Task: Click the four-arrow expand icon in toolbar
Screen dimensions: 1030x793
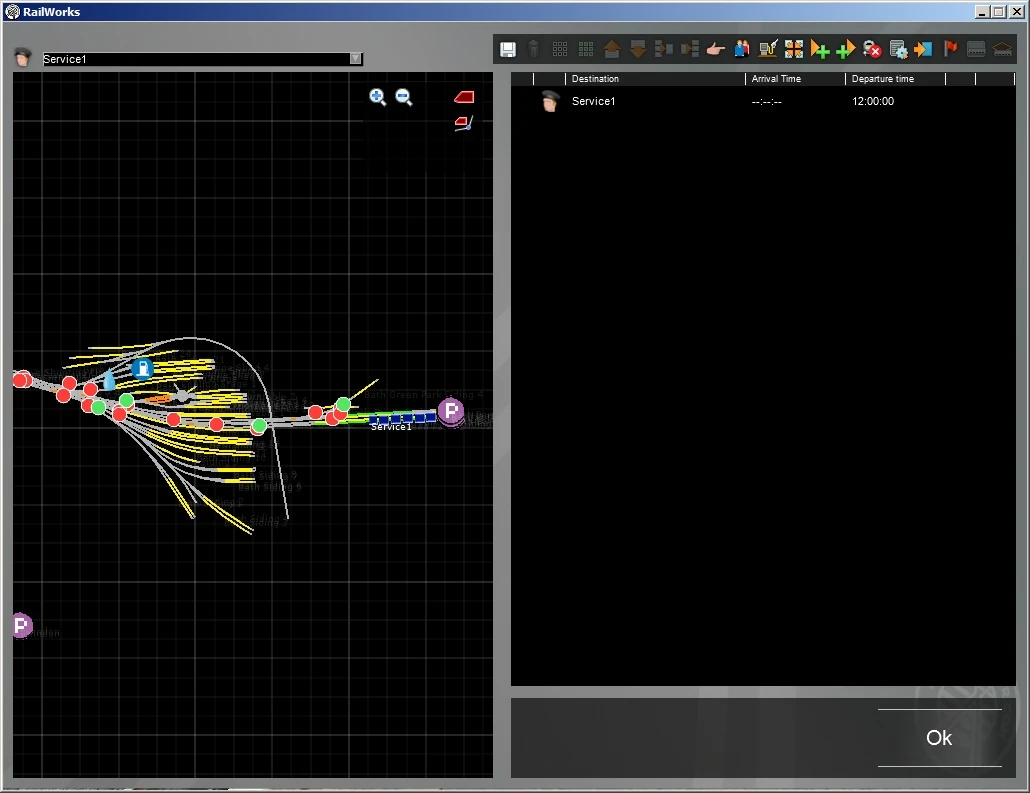Action: click(x=794, y=49)
